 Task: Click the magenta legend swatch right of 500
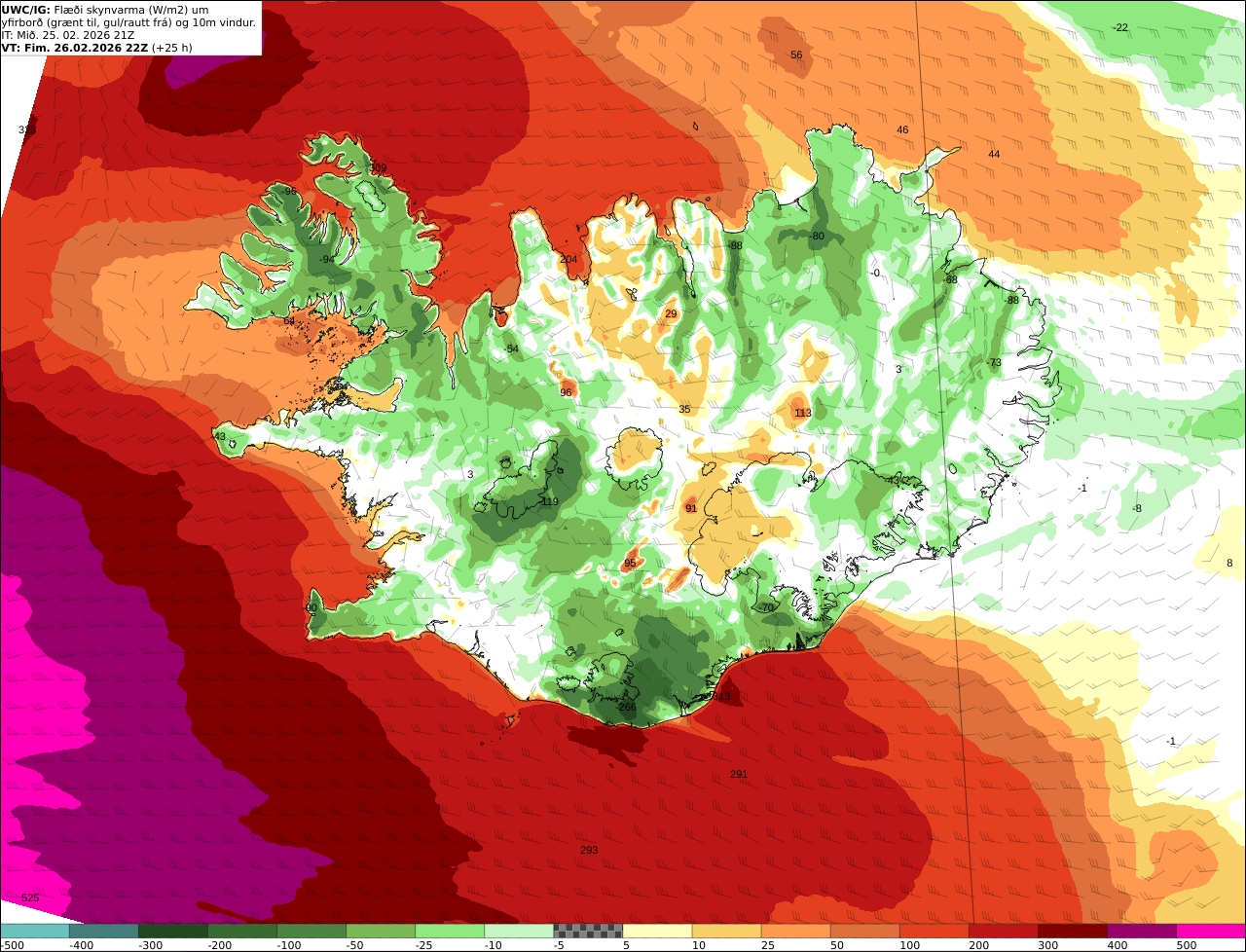click(x=1211, y=931)
